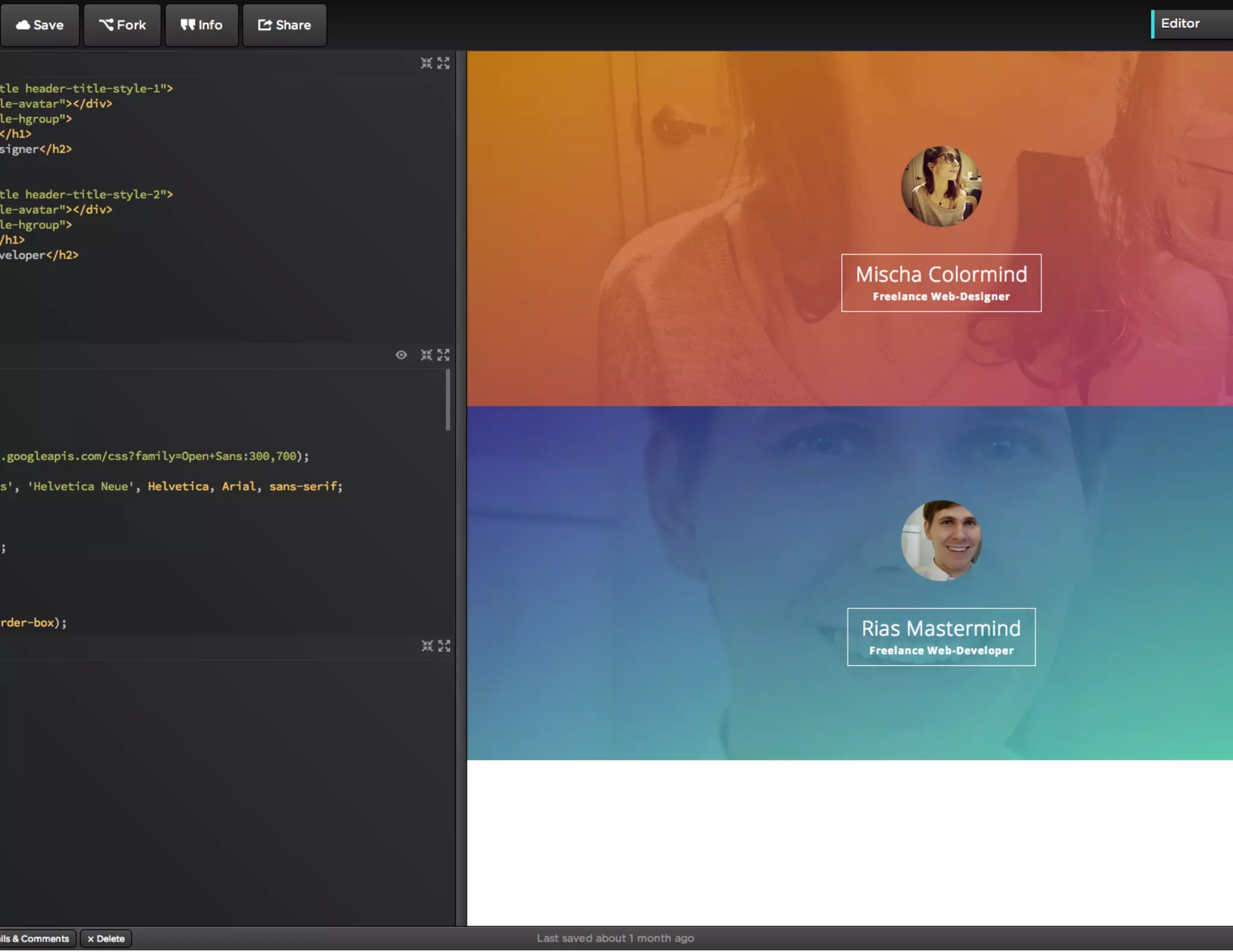The height and width of the screenshot is (952, 1233).
Task: Click the editor and preview divider bar
Action: 461,475
